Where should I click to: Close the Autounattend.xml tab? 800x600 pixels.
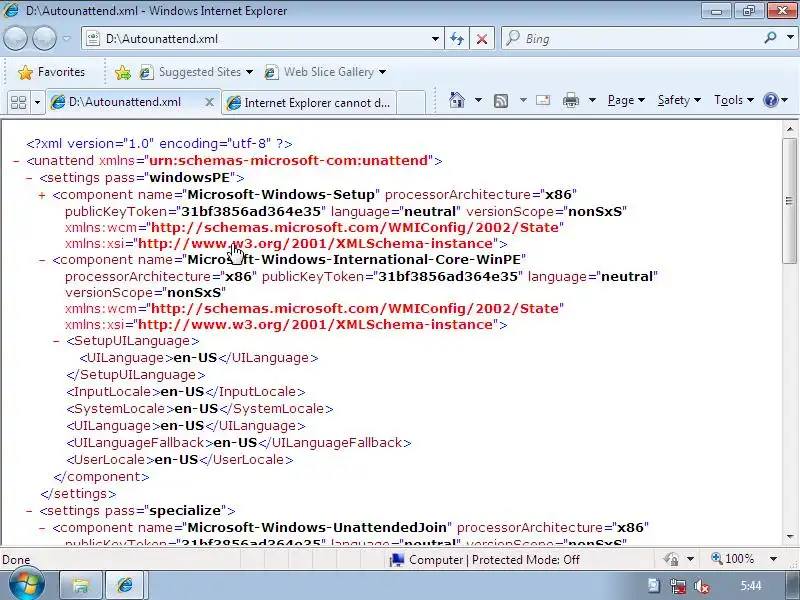tap(209, 102)
